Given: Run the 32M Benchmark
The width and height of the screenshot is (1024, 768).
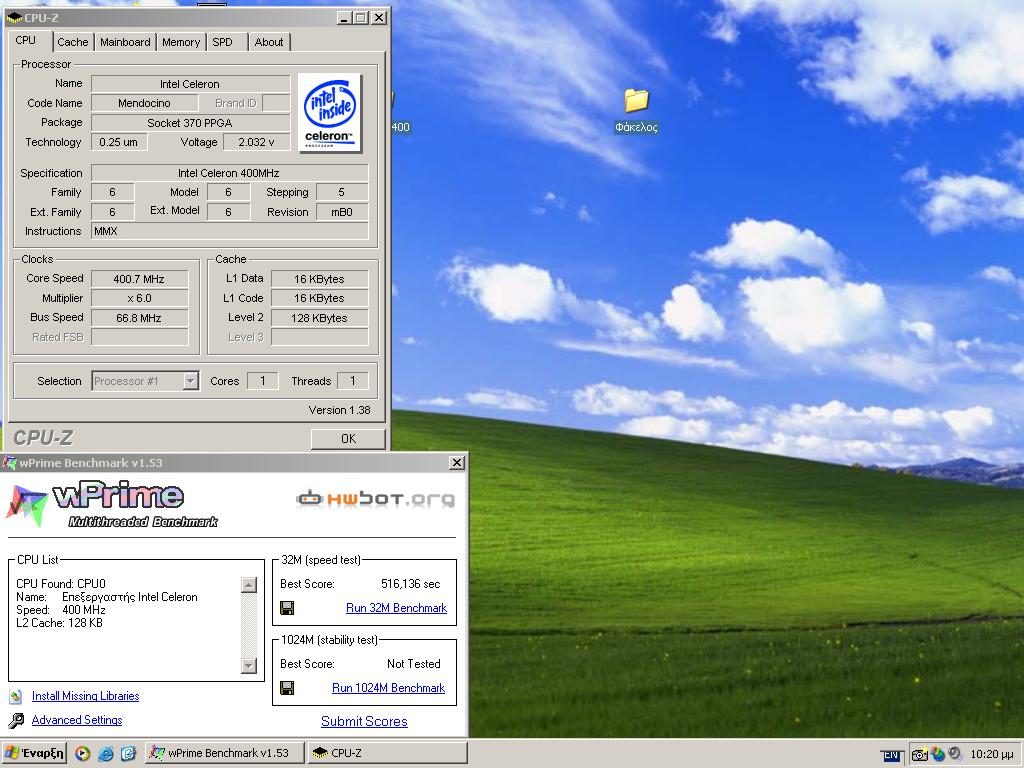Looking at the screenshot, I should 396,608.
